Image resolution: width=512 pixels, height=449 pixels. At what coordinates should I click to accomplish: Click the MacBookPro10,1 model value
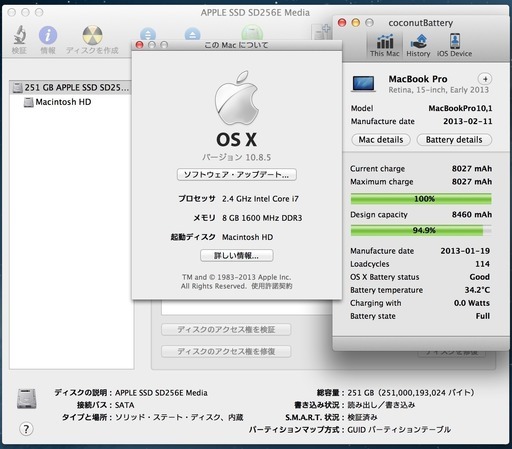click(x=460, y=108)
